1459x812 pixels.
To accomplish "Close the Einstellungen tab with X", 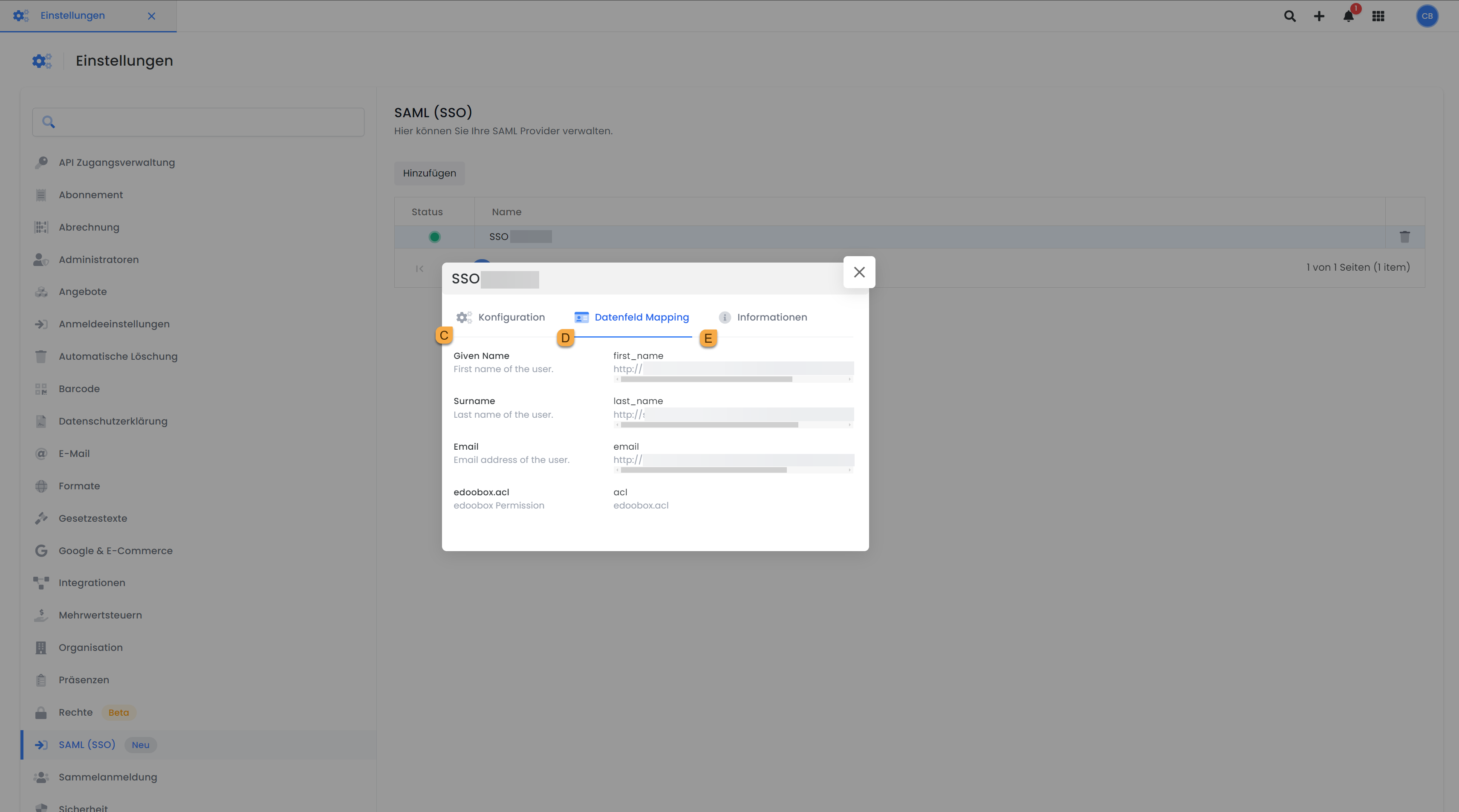I will (151, 16).
